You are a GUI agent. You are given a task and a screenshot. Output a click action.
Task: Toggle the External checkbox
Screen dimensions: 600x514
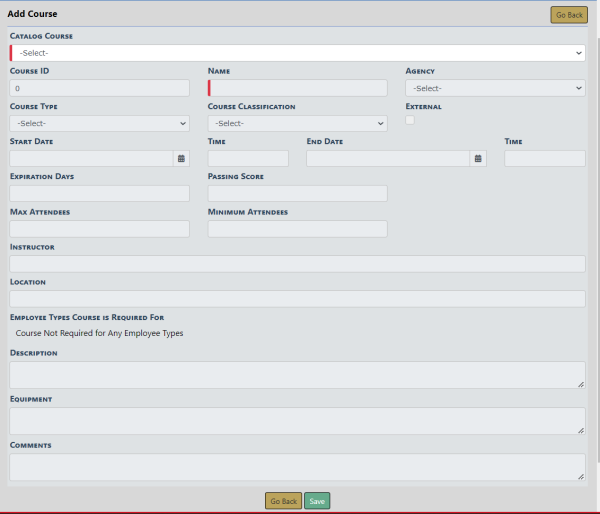[410, 121]
